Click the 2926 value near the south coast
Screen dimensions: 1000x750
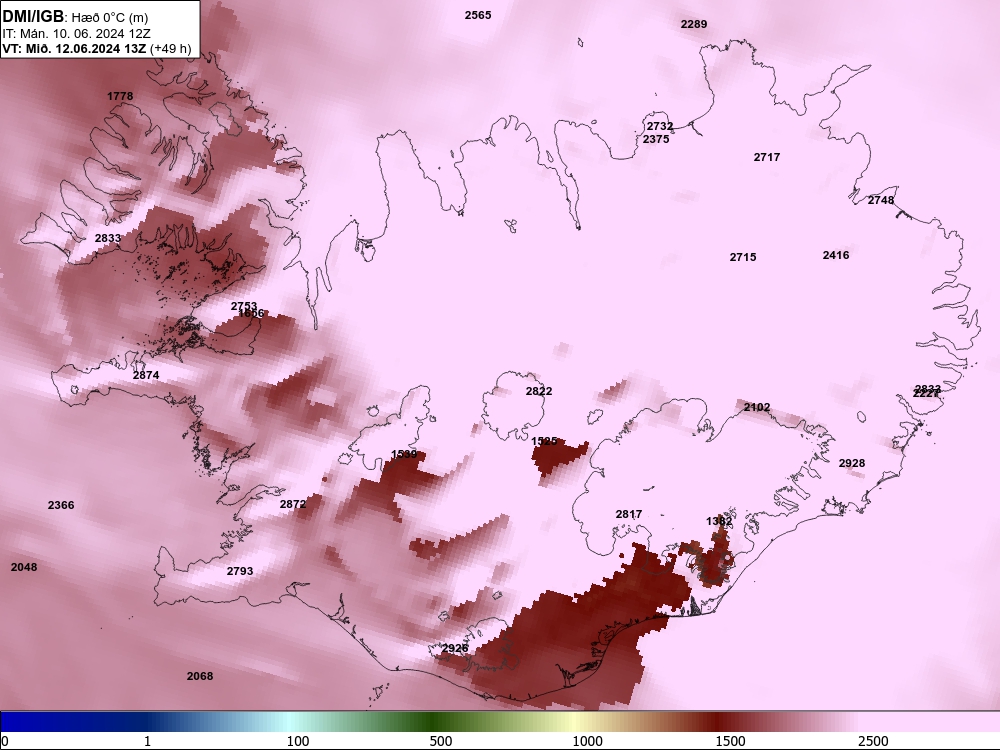click(x=455, y=648)
